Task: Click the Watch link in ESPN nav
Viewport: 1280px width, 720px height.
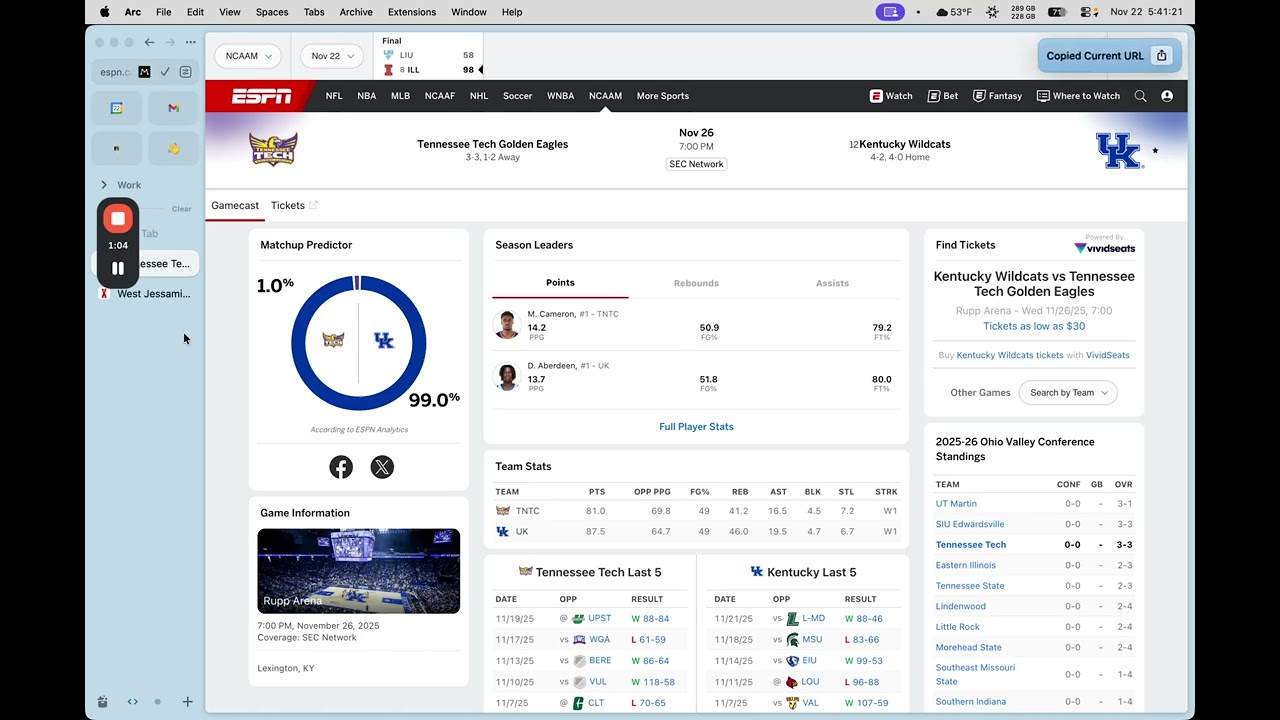Action: coord(891,96)
